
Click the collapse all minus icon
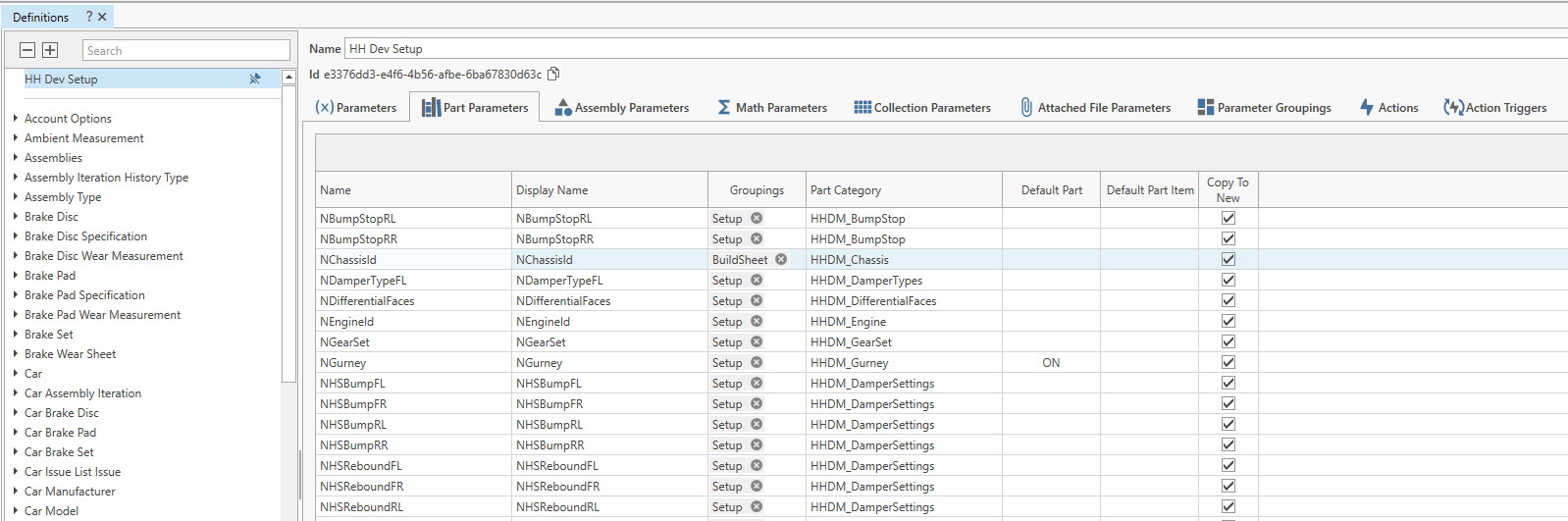(27, 50)
